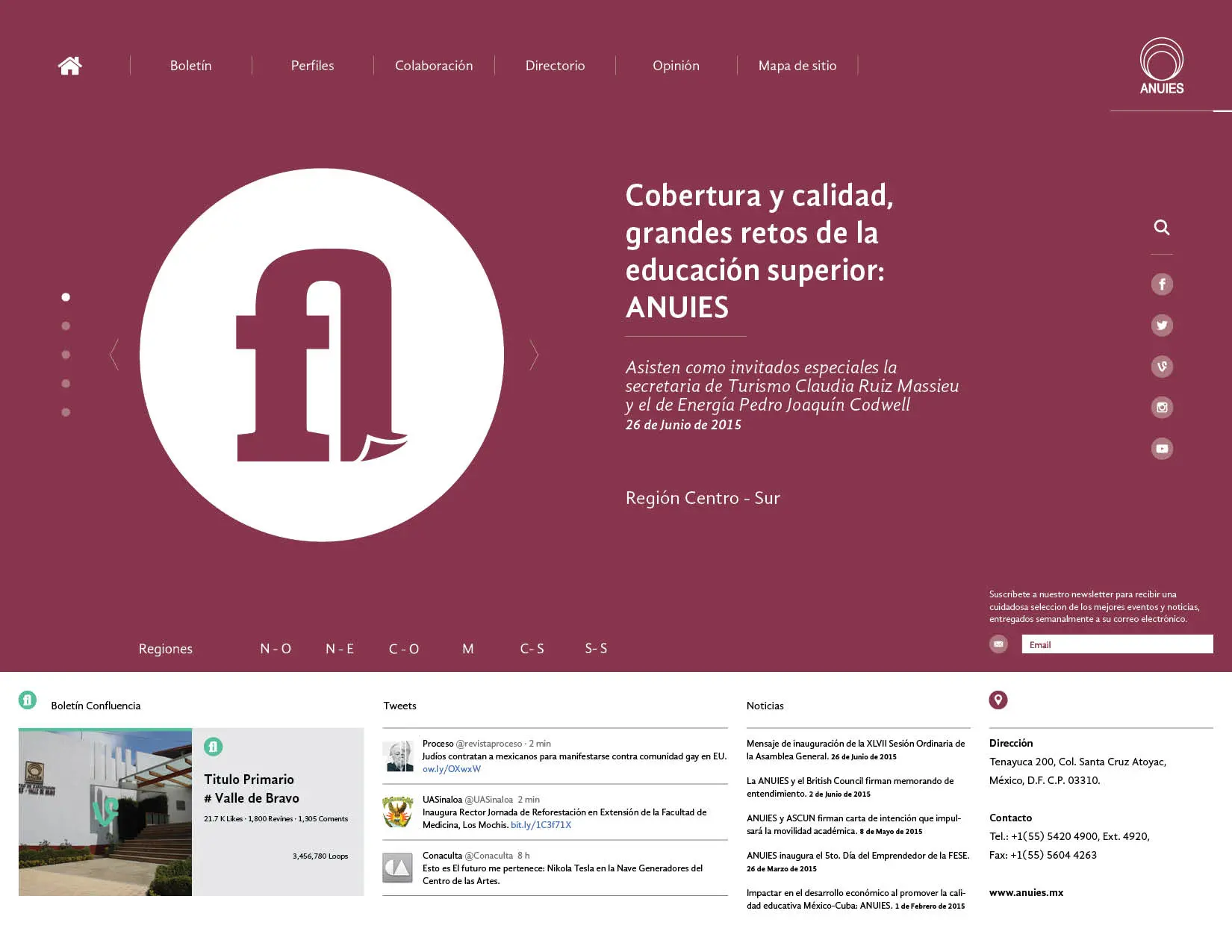Image resolution: width=1232 pixels, height=952 pixels.
Task: Open the Conaculta tweet avatar
Action: (x=398, y=868)
